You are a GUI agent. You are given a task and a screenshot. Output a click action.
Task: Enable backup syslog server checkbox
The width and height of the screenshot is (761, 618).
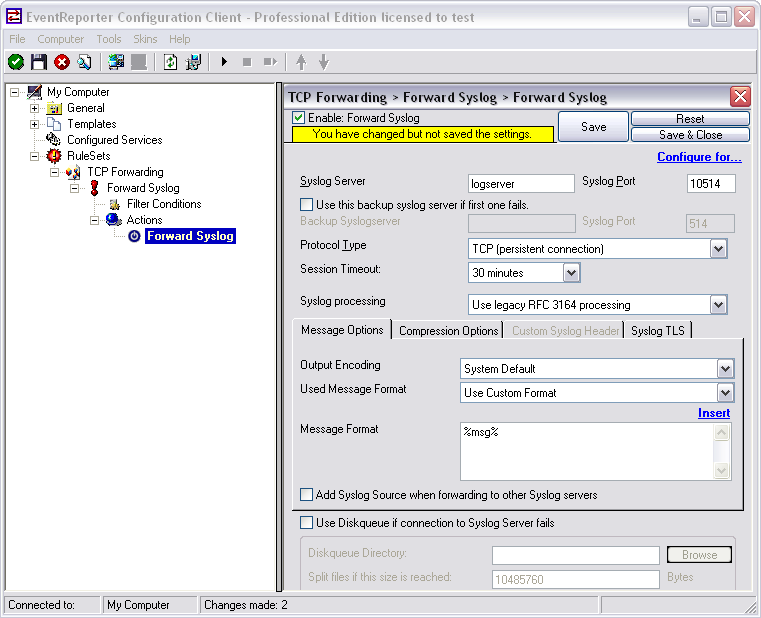point(306,204)
